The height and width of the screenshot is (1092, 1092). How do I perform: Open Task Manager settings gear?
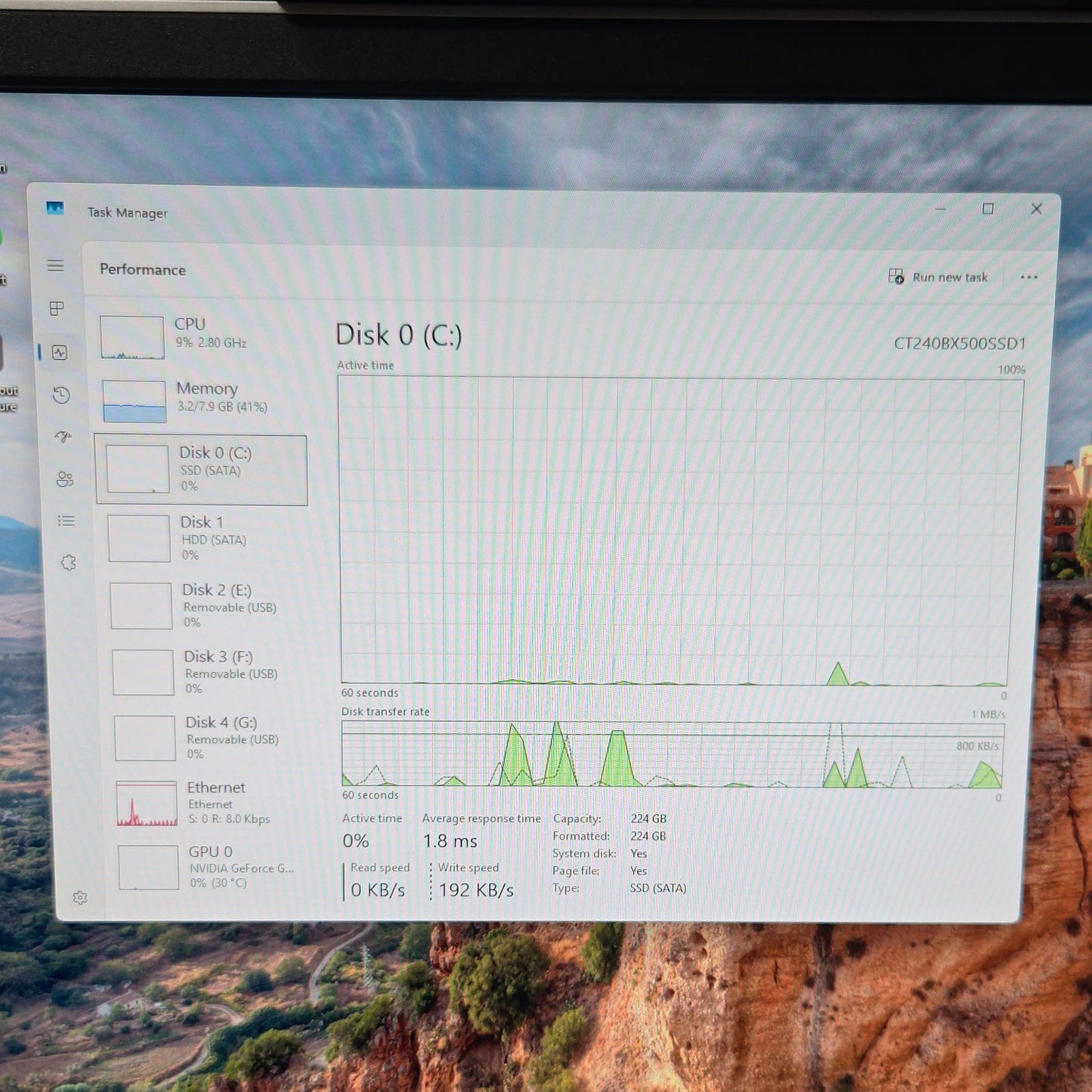tap(80, 898)
